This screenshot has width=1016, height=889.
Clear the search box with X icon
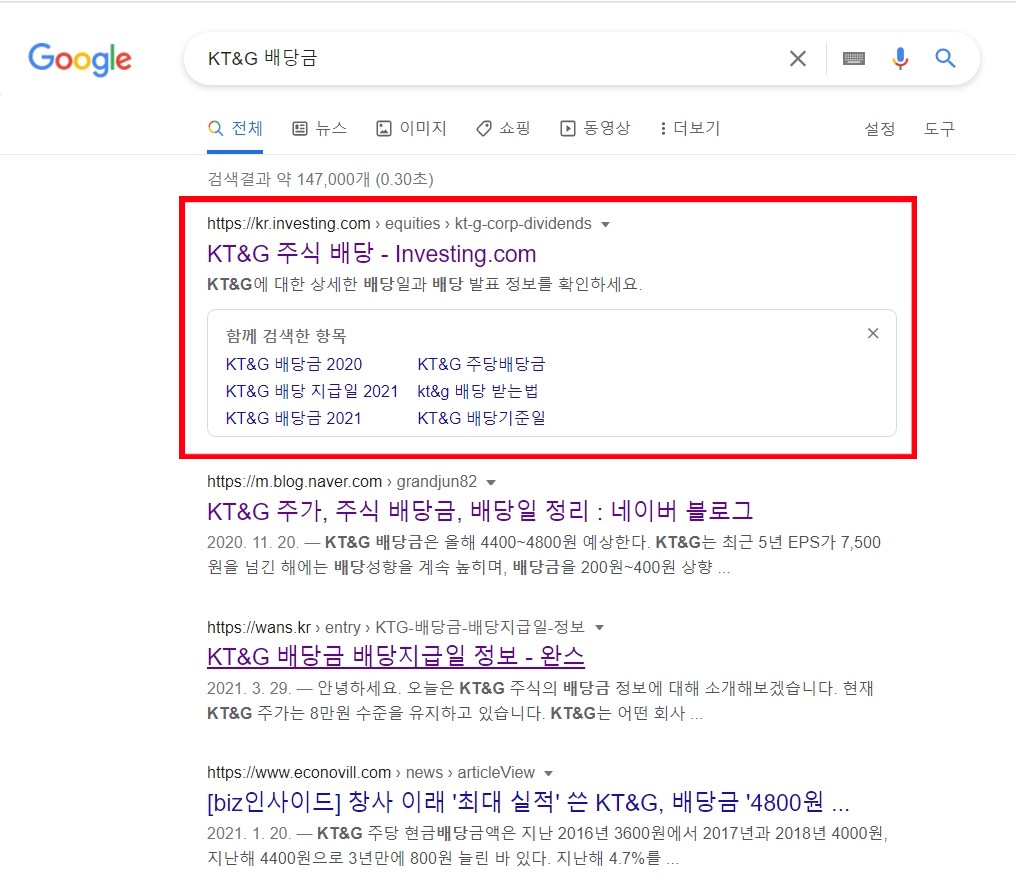coord(798,58)
